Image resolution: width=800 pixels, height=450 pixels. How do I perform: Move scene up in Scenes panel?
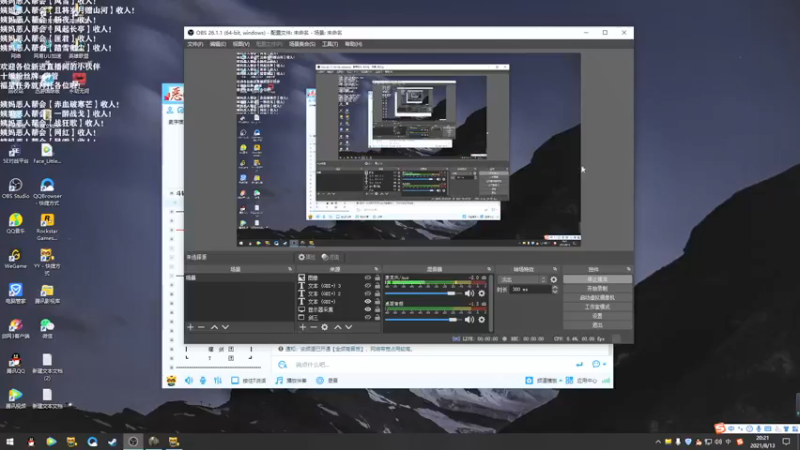tap(214, 327)
